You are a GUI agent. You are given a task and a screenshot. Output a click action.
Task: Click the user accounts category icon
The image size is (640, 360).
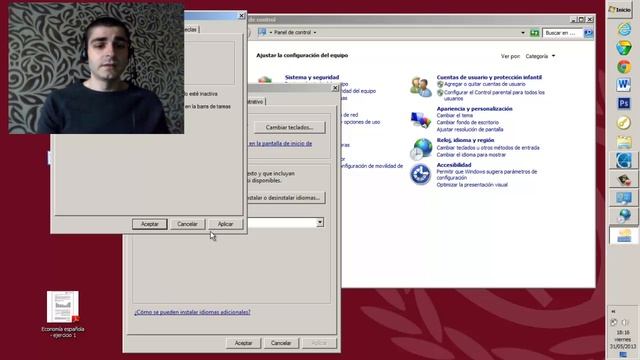pyautogui.click(x=421, y=87)
